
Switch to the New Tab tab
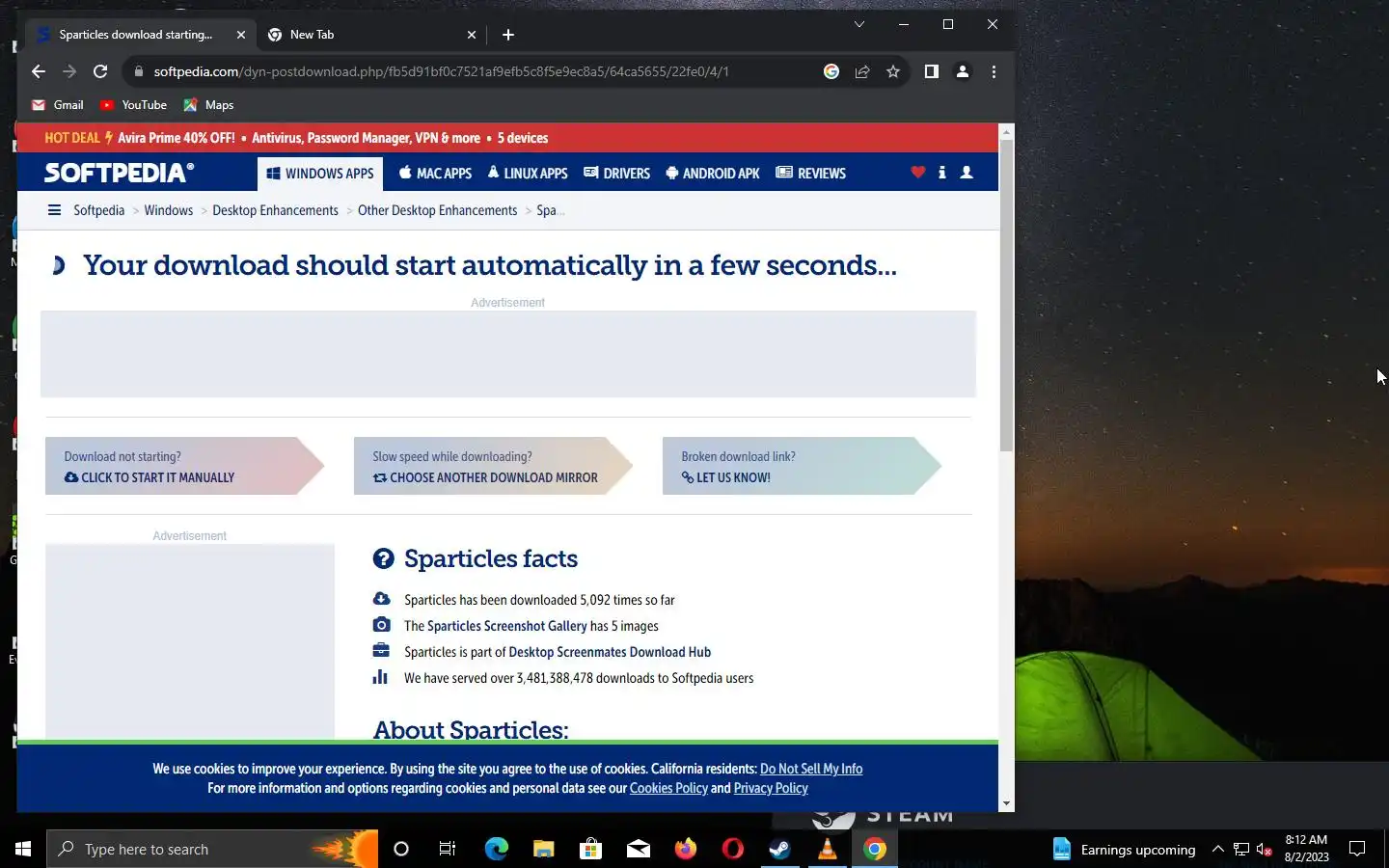pos(371,35)
